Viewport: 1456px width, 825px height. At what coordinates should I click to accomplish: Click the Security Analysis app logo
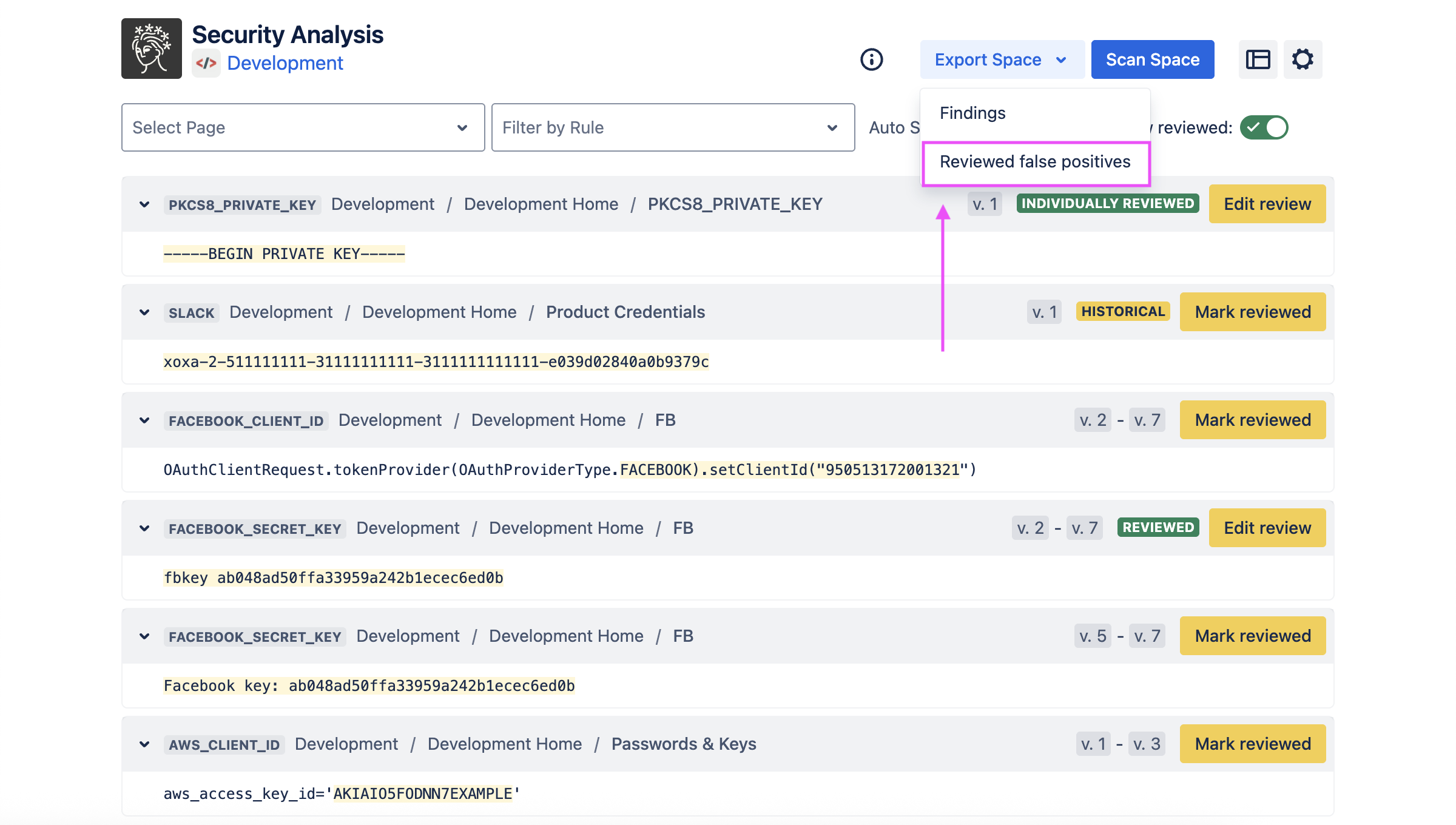[152, 49]
